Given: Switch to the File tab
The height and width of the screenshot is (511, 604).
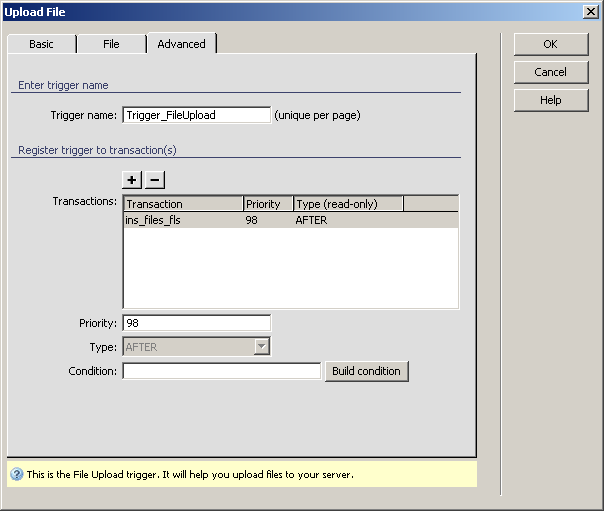Looking at the screenshot, I should pyautogui.click(x=111, y=44).
